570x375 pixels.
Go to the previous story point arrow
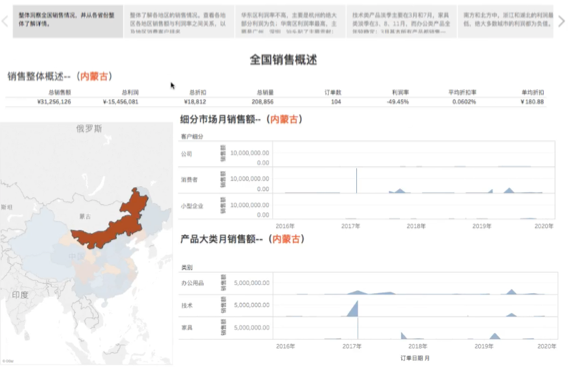click(x=5, y=21)
